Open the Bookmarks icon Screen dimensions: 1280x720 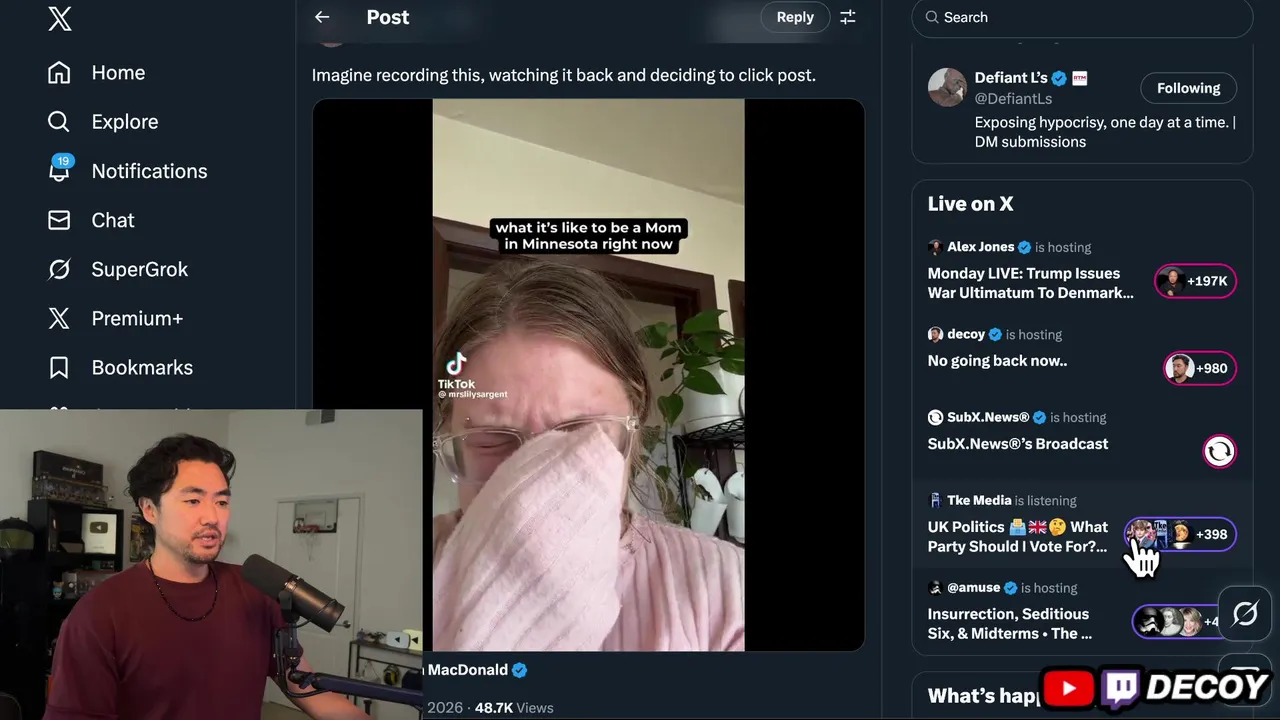tap(59, 368)
